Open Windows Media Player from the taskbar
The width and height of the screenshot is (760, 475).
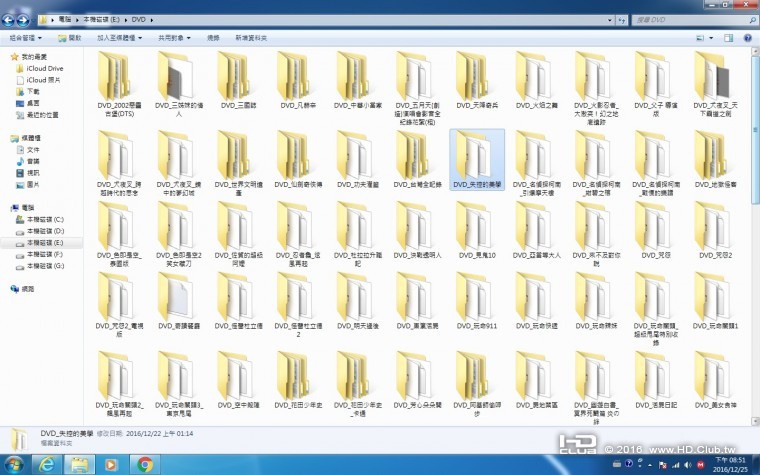[111, 464]
